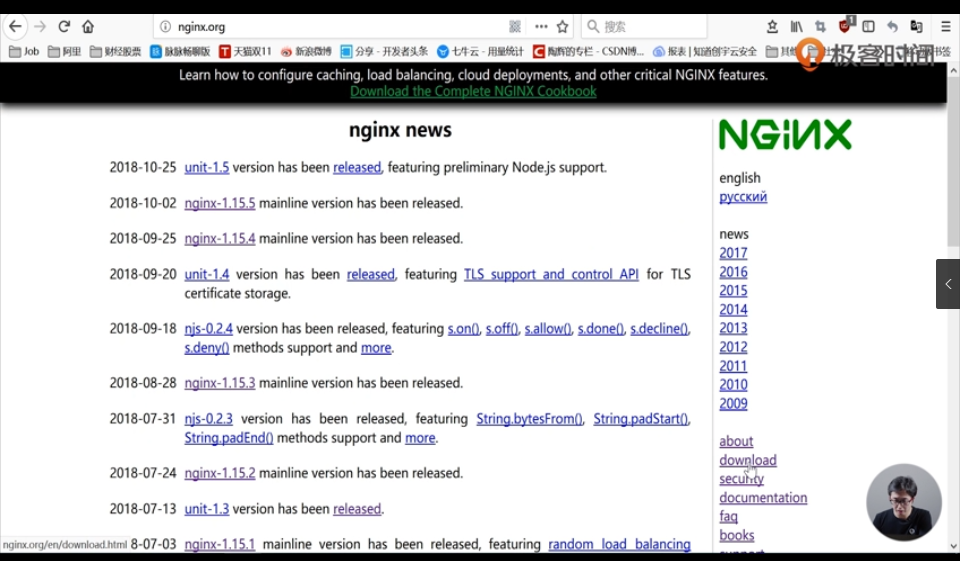Viewport: 960px width, 561px height.
Task: Open 报表 | 知道创宇云安全 bookmark
Action: point(705,51)
